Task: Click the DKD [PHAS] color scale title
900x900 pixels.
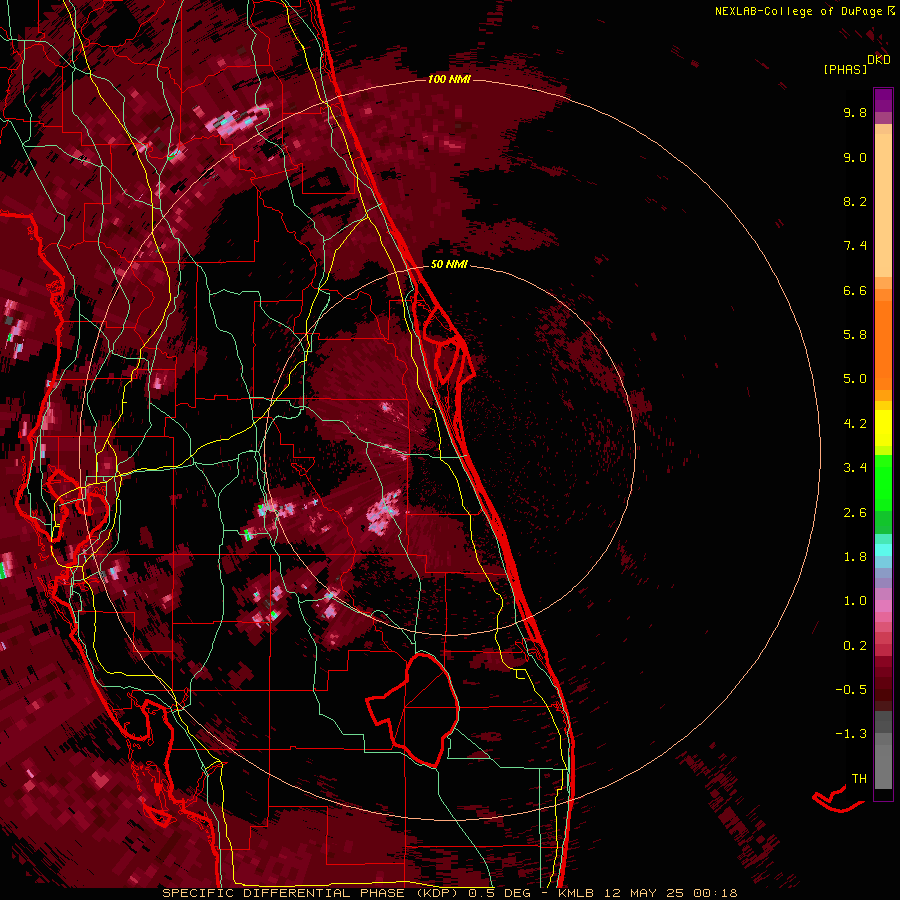Action: click(x=856, y=65)
